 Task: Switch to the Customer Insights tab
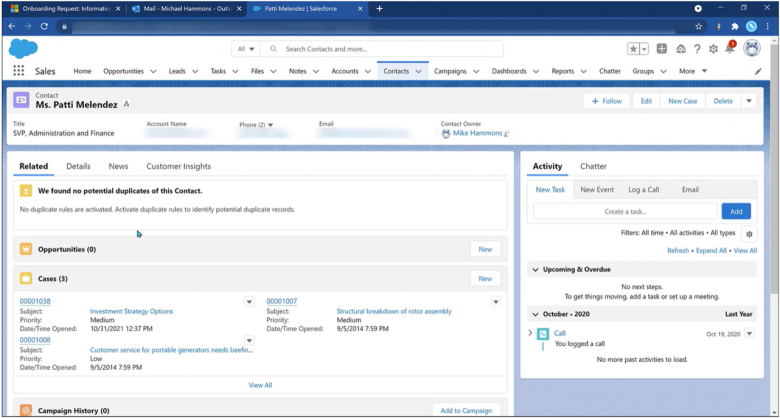coord(179,166)
